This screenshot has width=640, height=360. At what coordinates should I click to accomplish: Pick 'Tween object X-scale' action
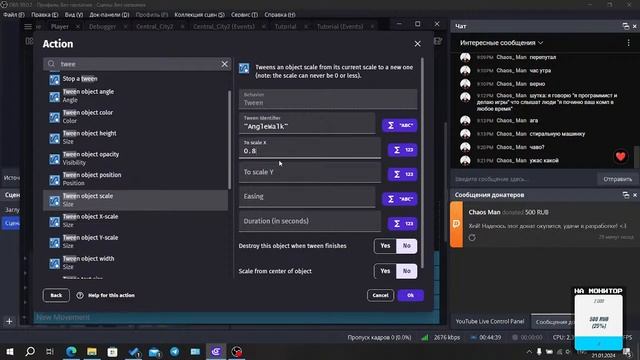coord(136,221)
